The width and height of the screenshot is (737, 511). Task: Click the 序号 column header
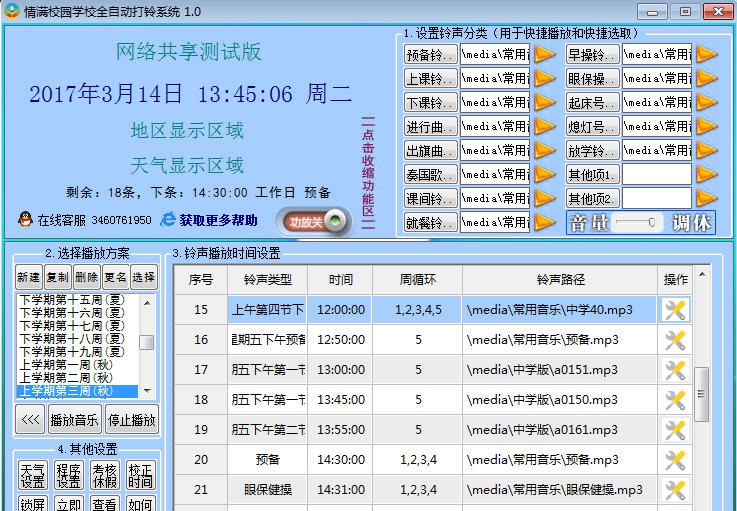[x=201, y=280]
